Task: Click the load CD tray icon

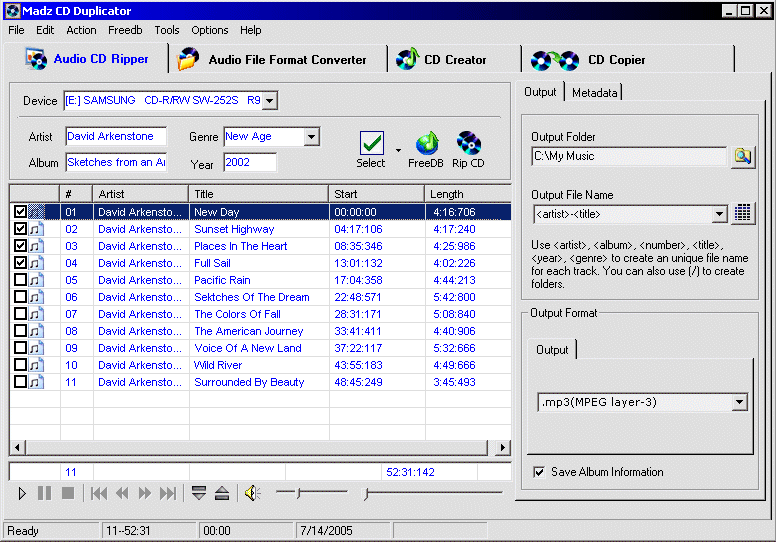Action: click(x=198, y=493)
